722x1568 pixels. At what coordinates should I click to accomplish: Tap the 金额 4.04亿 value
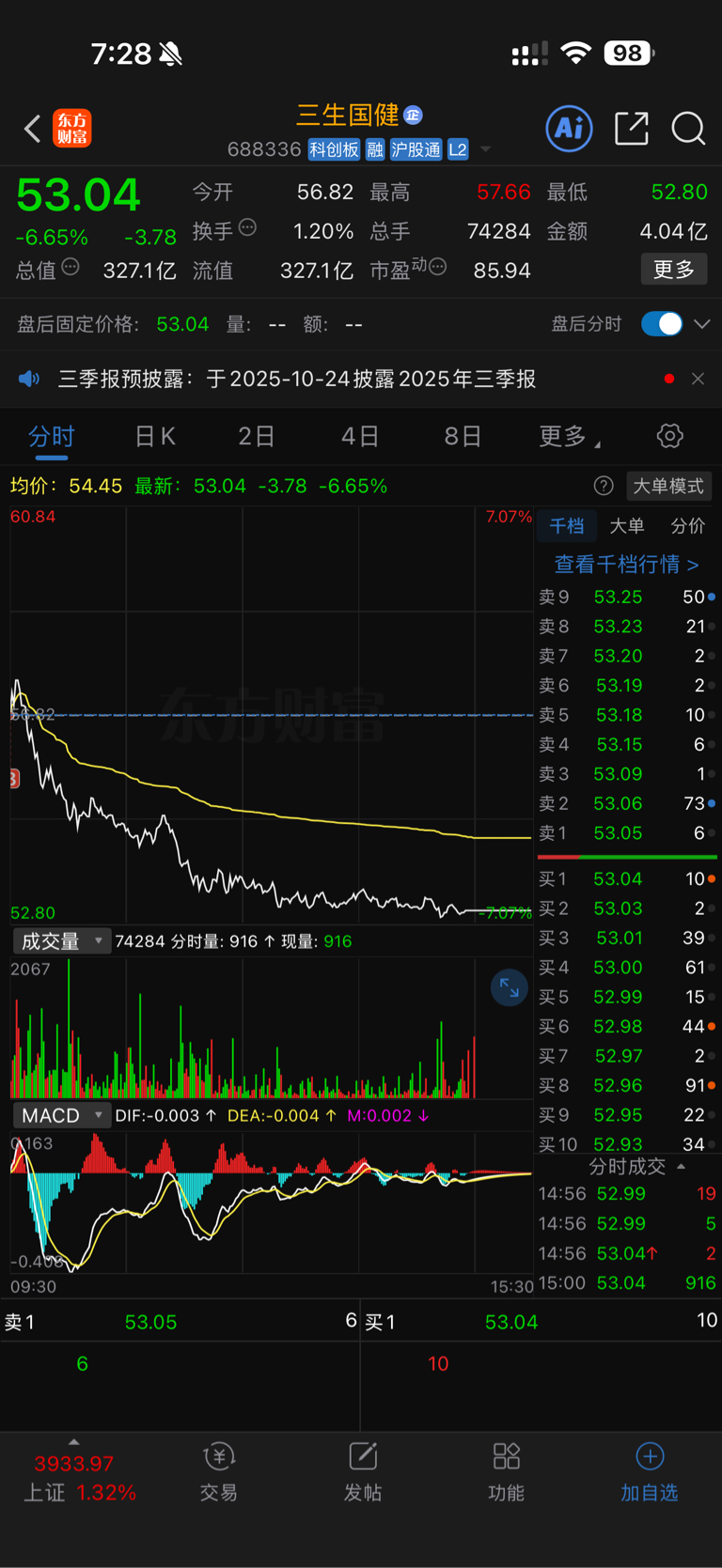673,230
